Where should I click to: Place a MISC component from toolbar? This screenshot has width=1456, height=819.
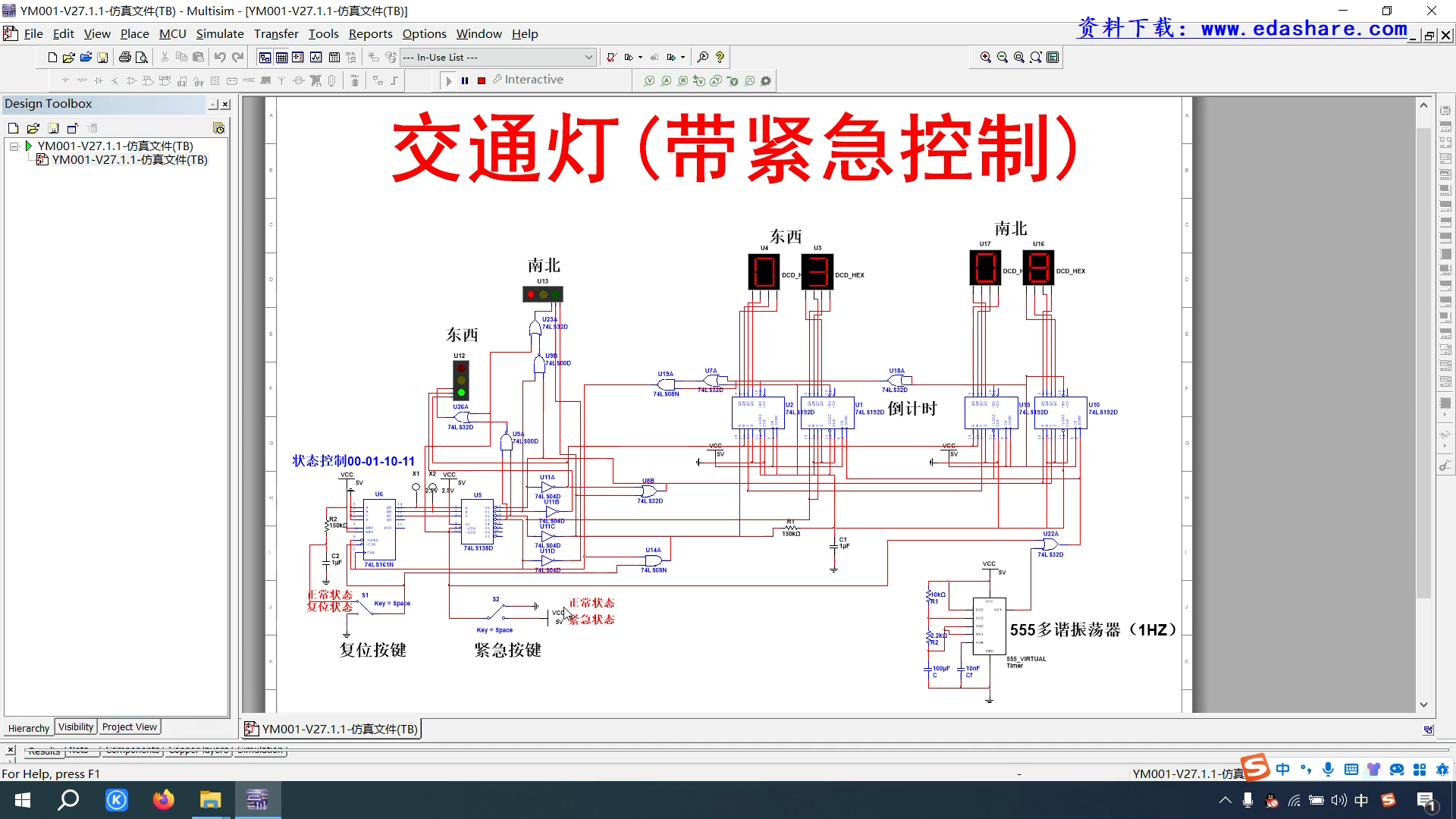pos(249,80)
